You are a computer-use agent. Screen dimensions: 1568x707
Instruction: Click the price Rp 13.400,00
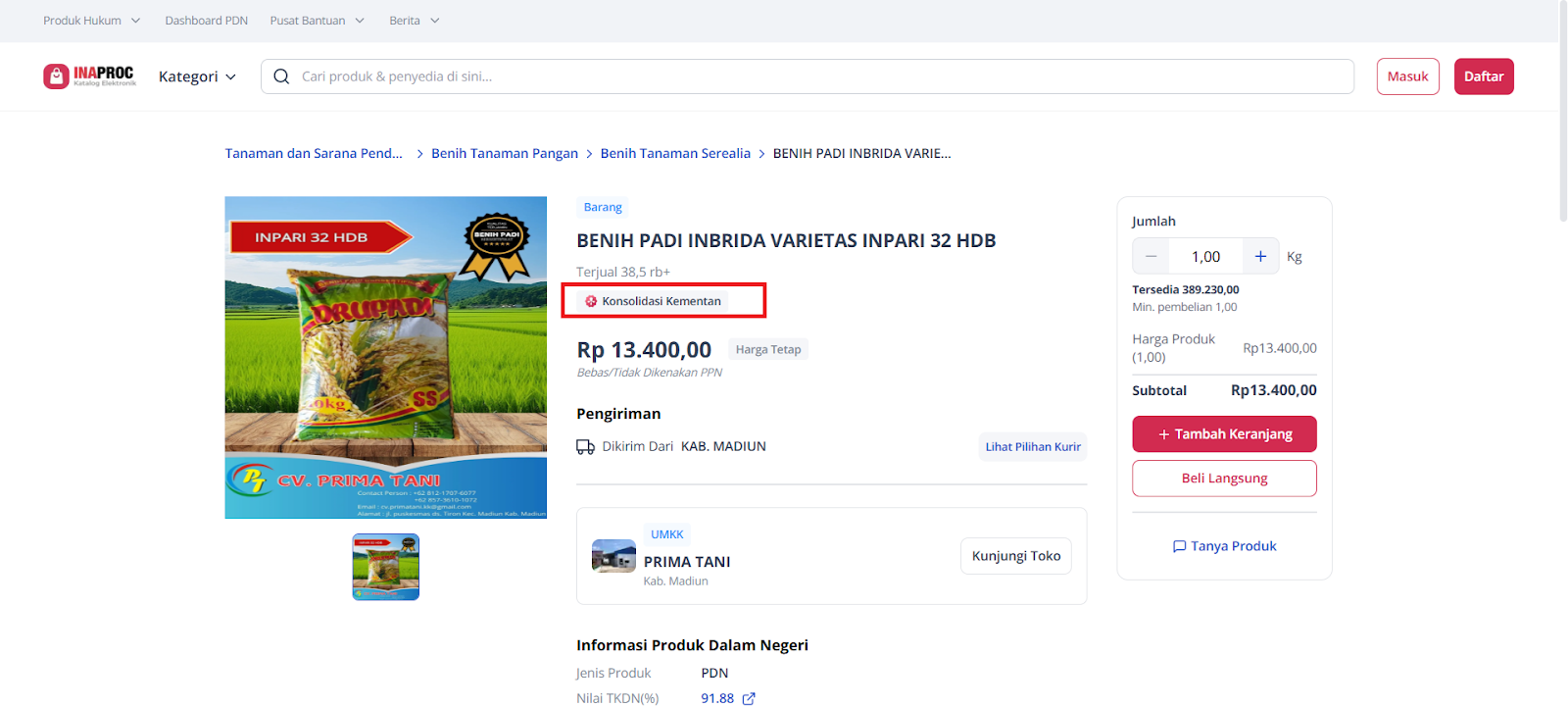coord(644,350)
